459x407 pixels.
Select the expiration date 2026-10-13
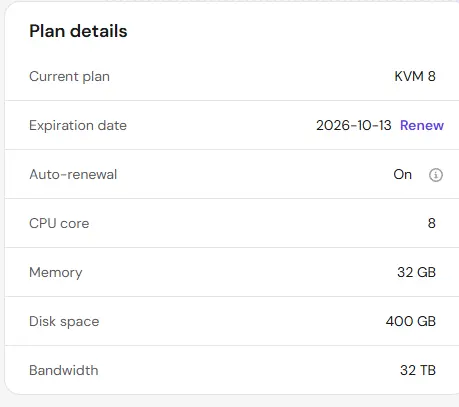pos(354,125)
